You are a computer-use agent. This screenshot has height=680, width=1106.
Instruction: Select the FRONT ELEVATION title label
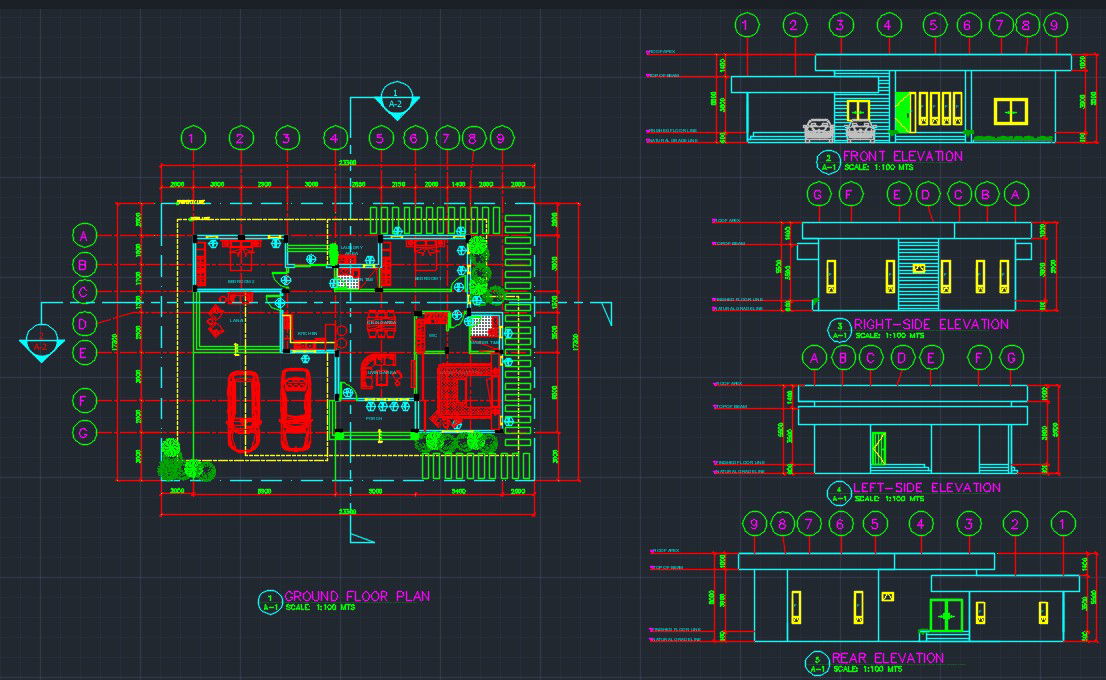902,156
